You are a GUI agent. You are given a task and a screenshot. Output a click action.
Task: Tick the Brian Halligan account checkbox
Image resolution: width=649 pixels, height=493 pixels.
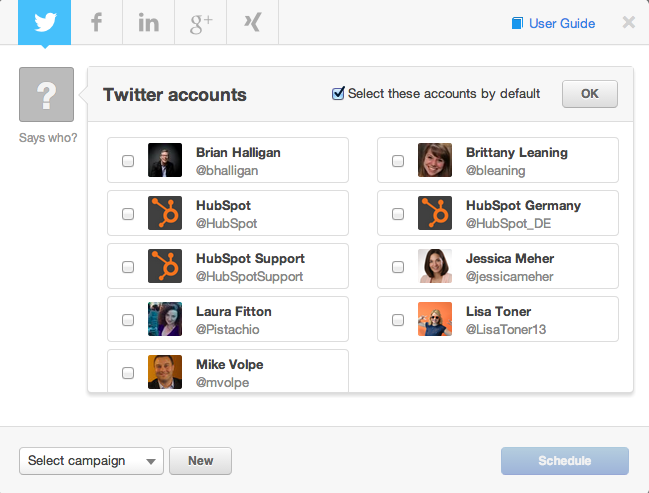click(128, 160)
